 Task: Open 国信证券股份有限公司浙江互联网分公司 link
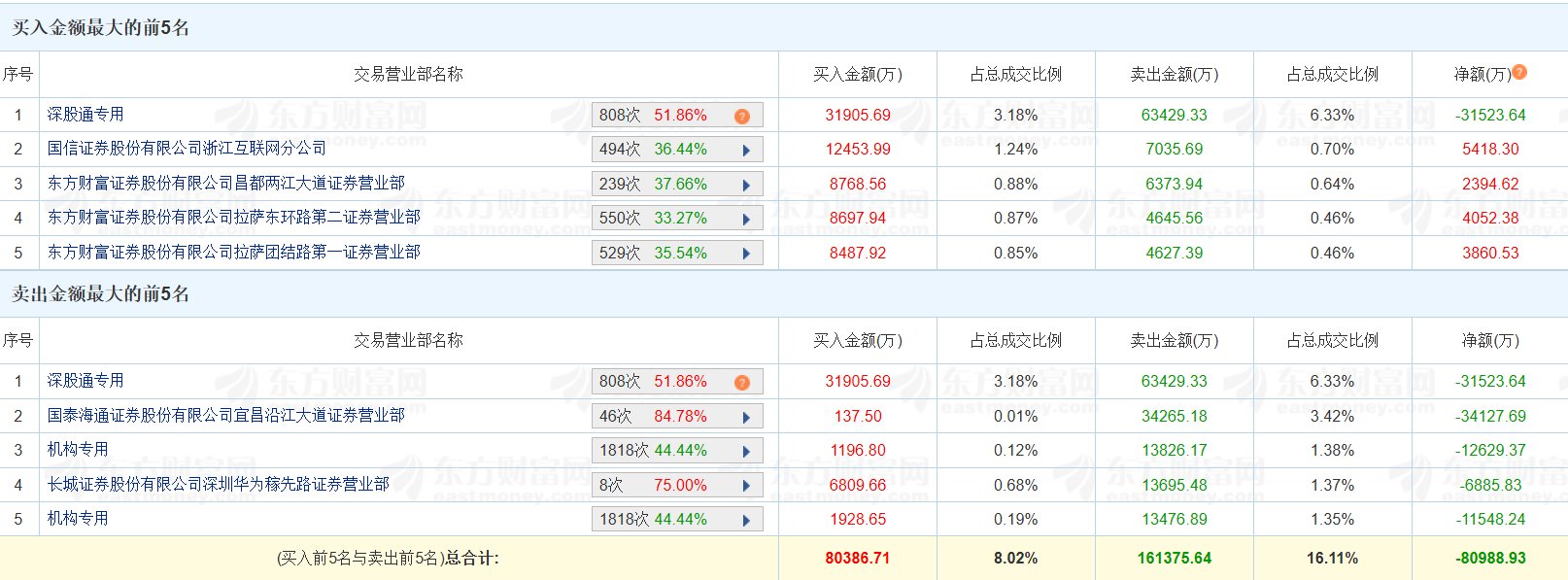tap(187, 149)
